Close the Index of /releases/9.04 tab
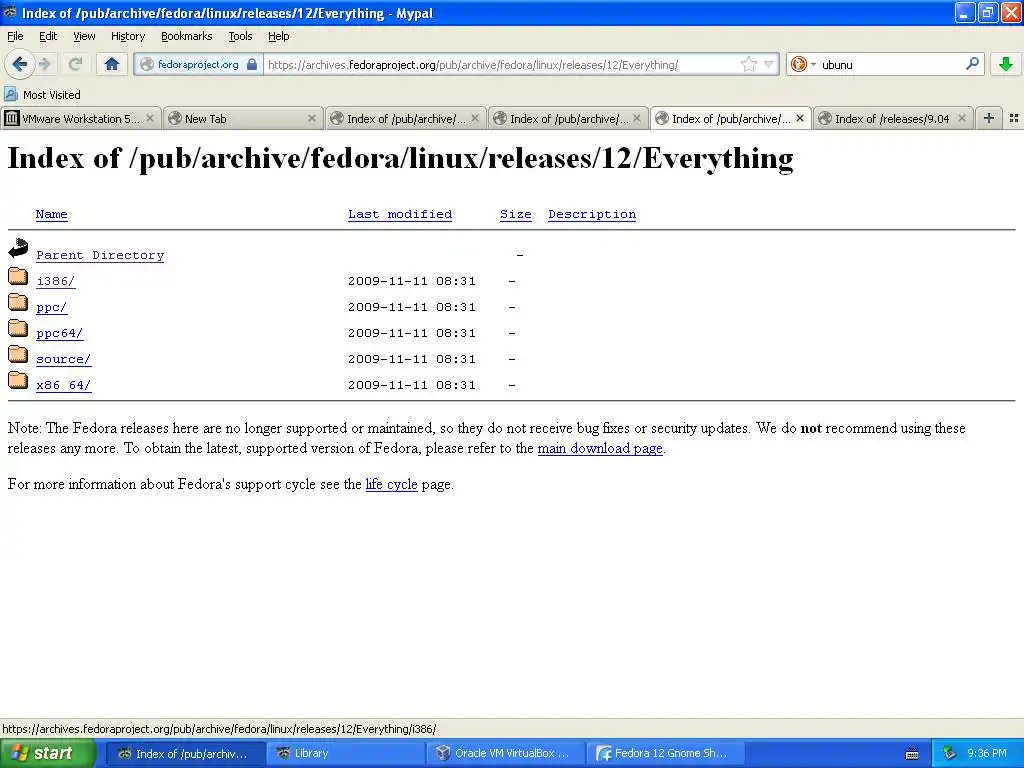This screenshot has height=768, width=1024. [961, 118]
